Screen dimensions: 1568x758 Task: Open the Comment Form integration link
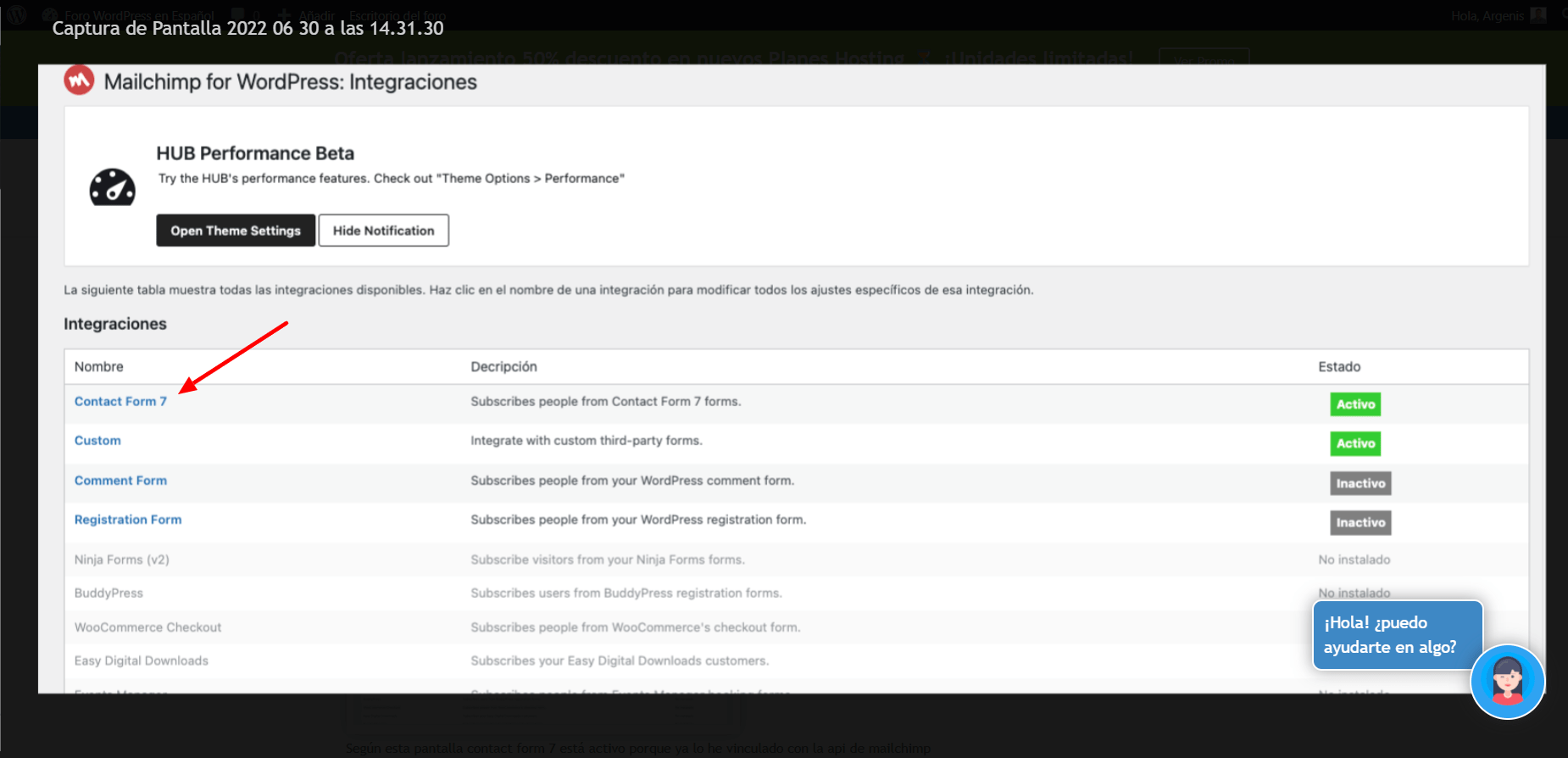(x=120, y=481)
